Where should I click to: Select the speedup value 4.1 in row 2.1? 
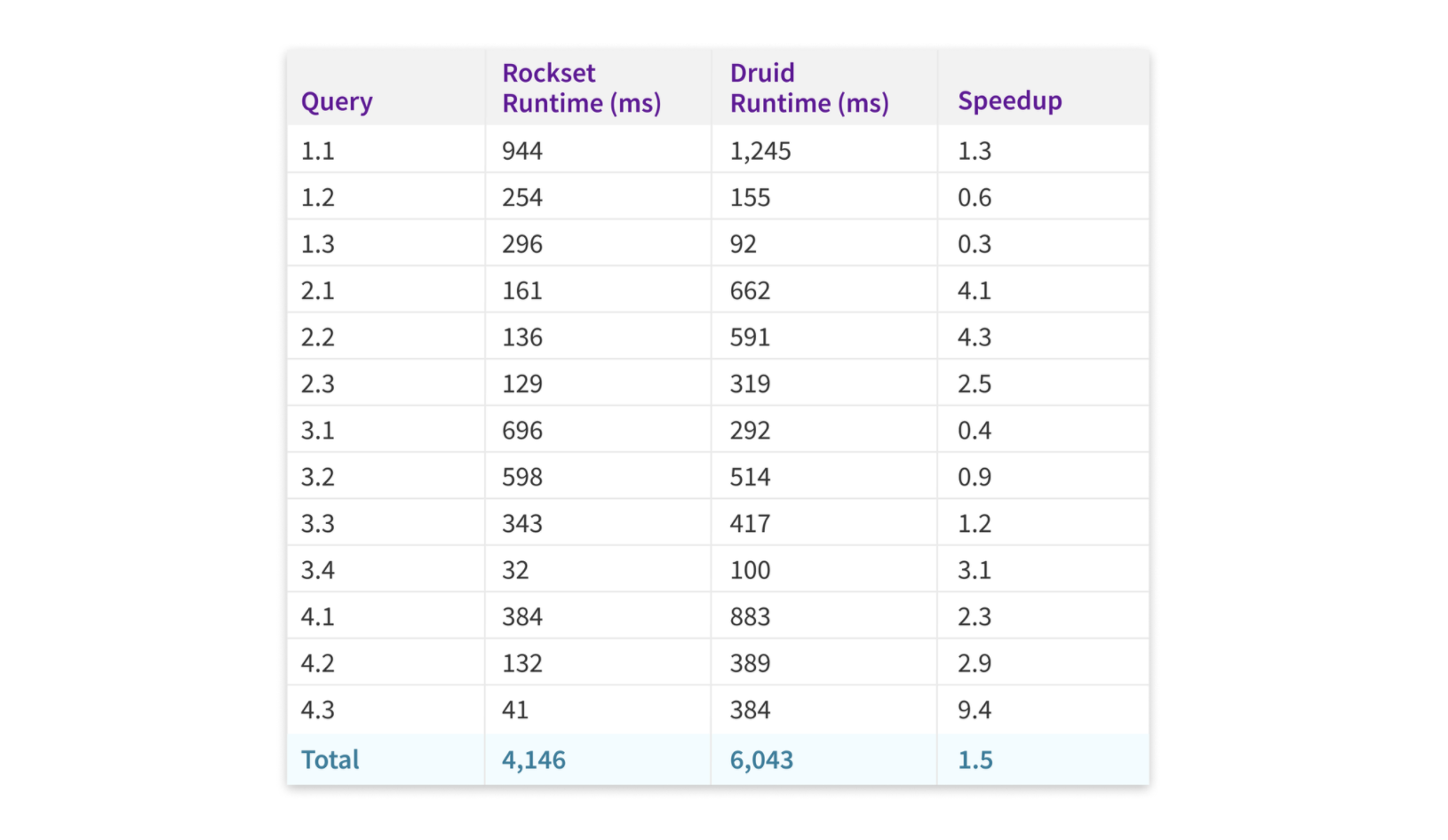tap(975, 290)
